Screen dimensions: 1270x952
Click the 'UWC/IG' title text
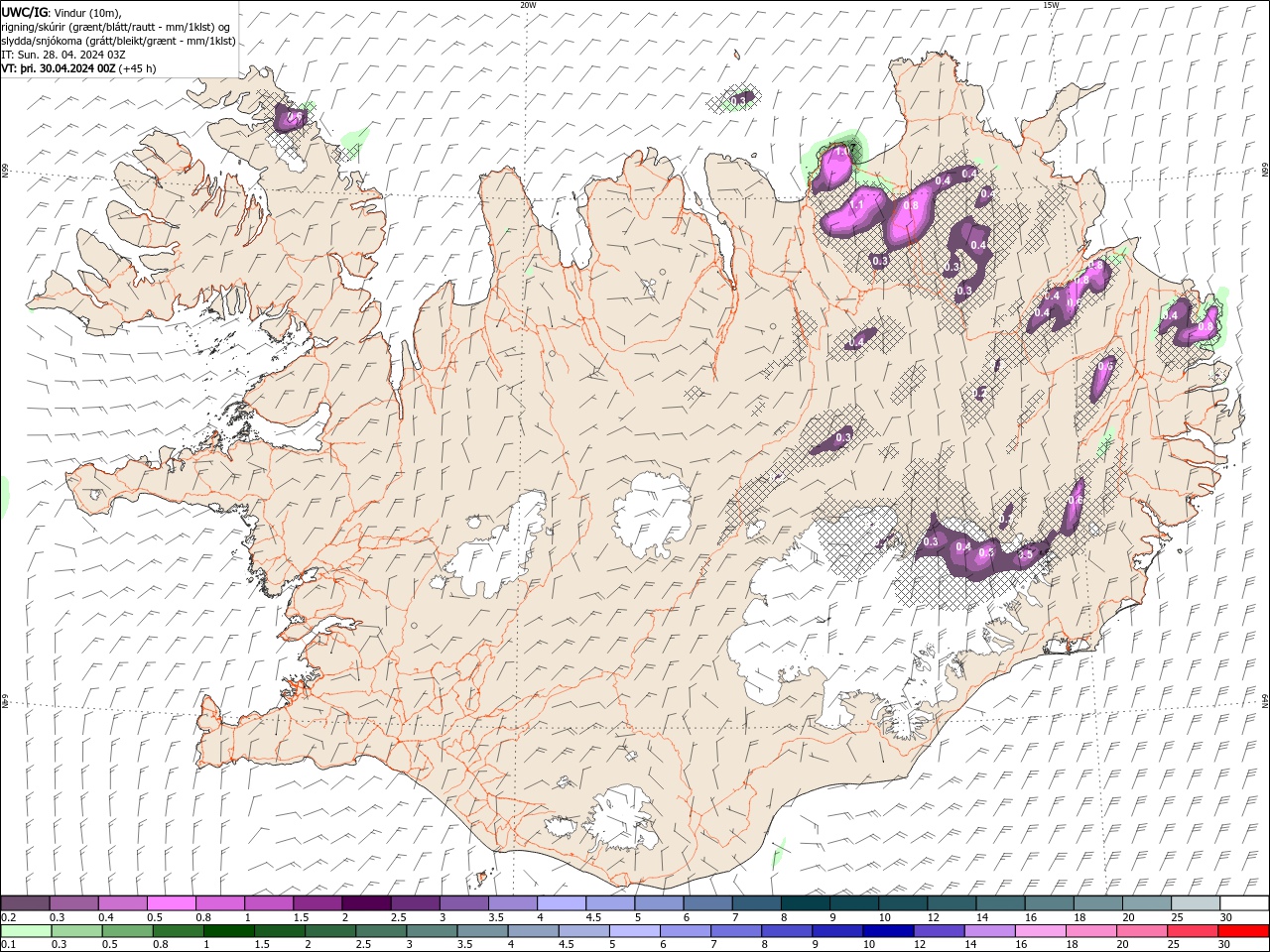[x=24, y=12]
